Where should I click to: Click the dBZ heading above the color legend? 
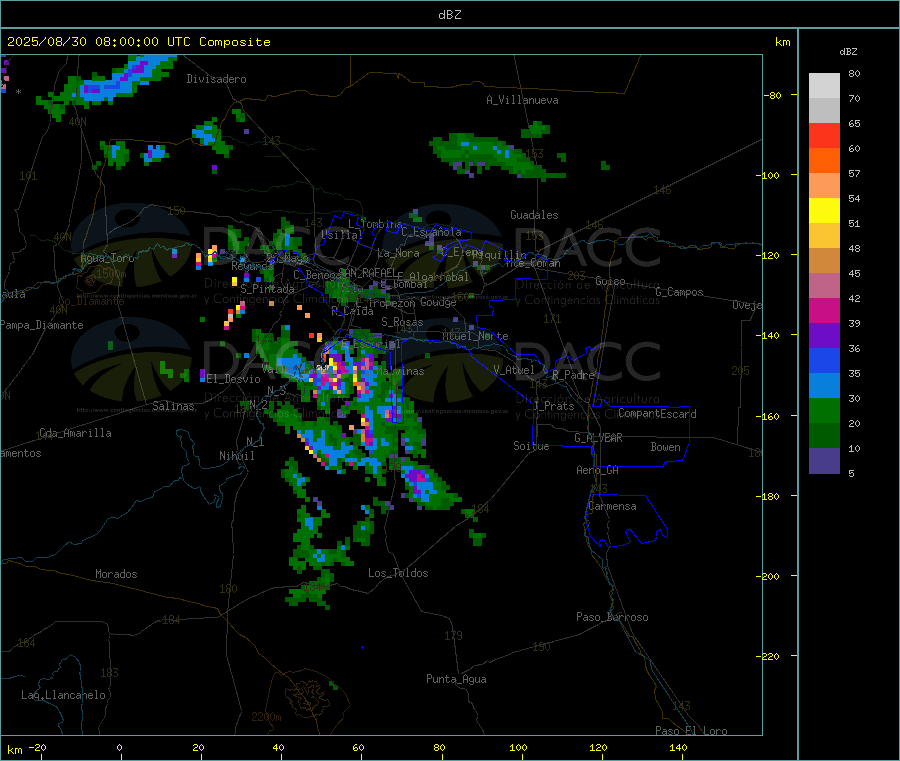click(848, 52)
